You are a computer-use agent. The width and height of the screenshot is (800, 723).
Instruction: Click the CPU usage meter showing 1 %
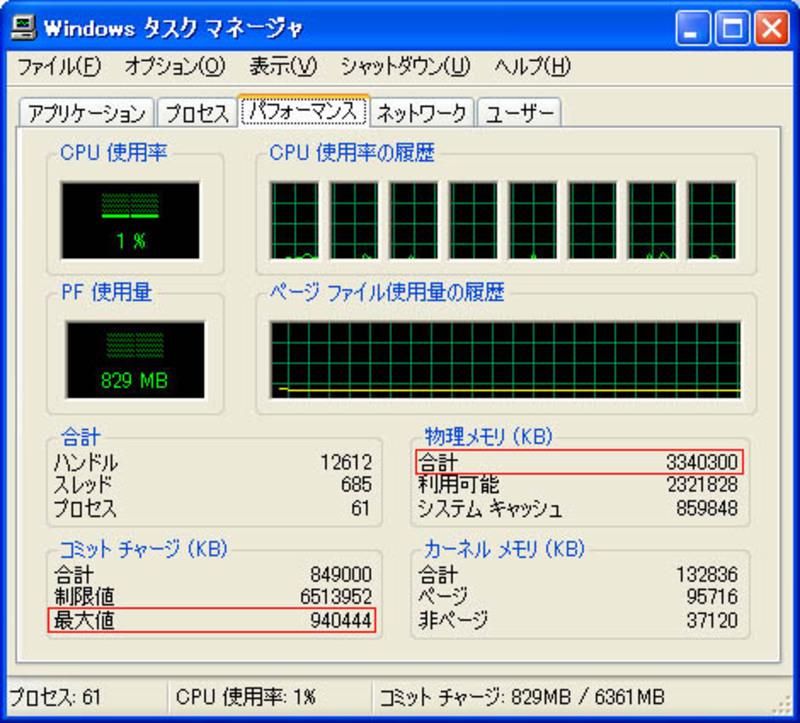(x=131, y=220)
